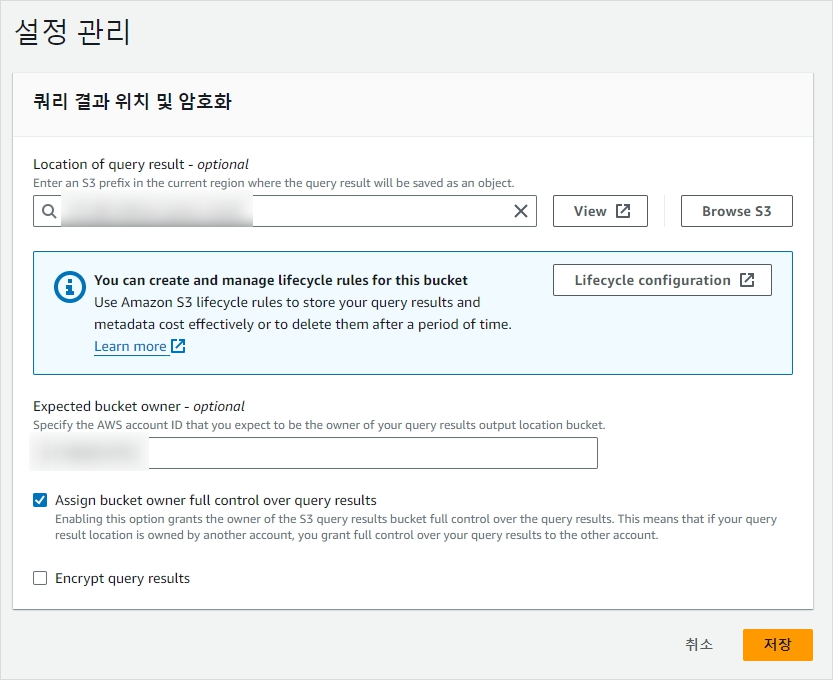
Task: Save settings with the orange 저장 button
Action: [x=777, y=645]
